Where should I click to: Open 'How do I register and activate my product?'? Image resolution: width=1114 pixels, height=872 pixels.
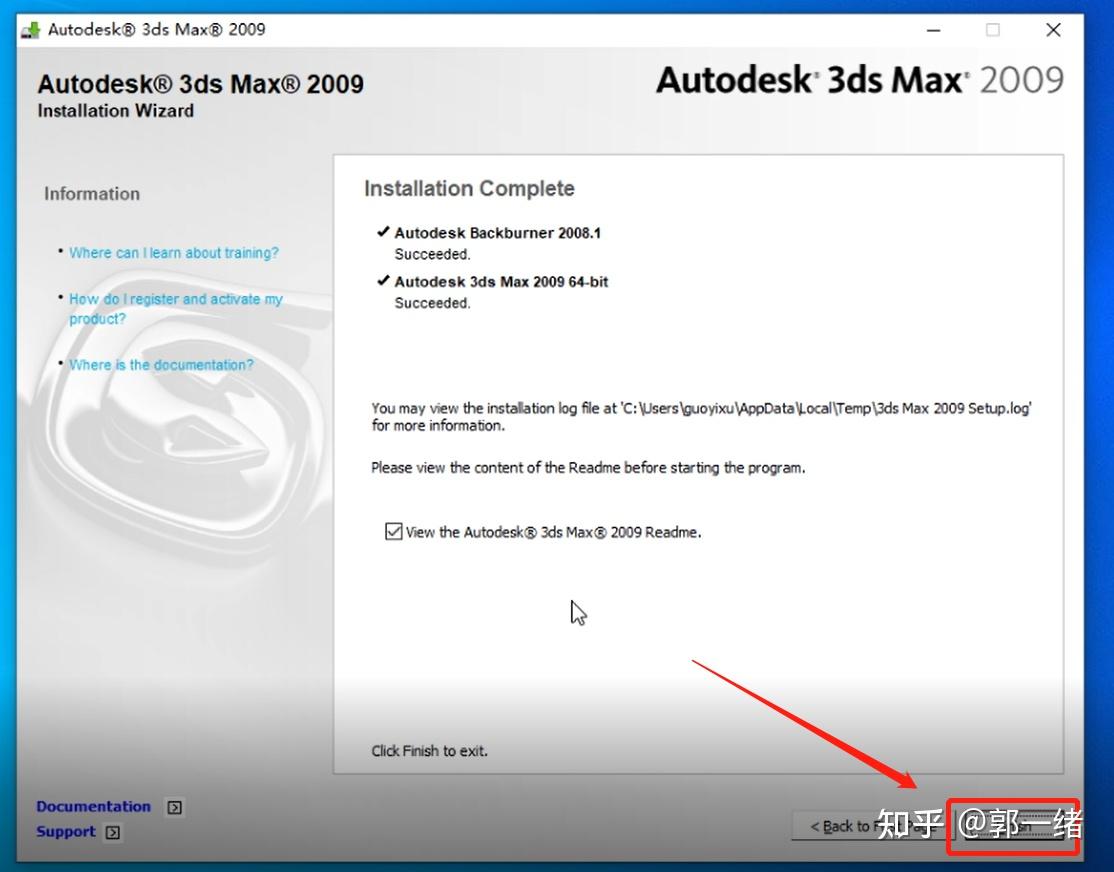point(175,308)
